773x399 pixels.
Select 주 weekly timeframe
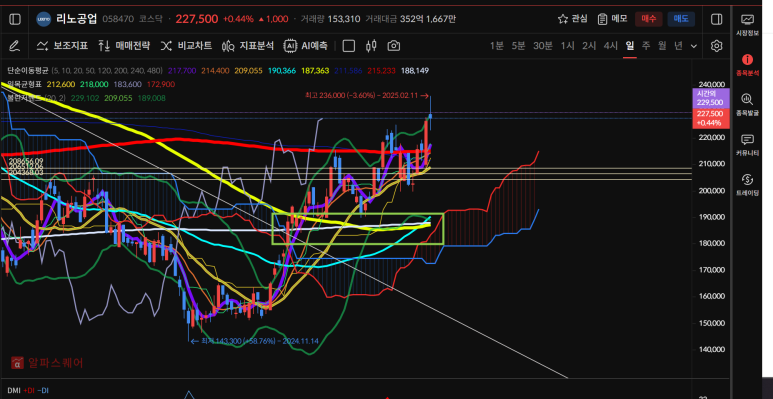646,46
